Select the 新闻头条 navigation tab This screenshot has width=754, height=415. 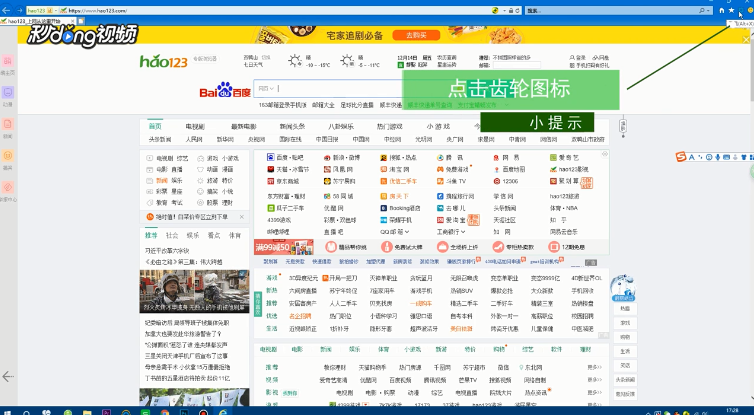point(292,126)
